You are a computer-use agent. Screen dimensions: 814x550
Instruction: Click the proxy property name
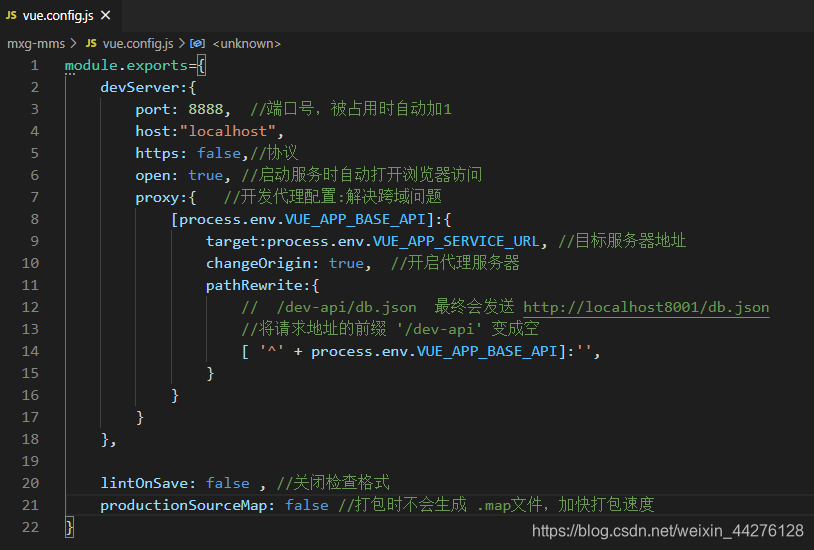coord(157,197)
